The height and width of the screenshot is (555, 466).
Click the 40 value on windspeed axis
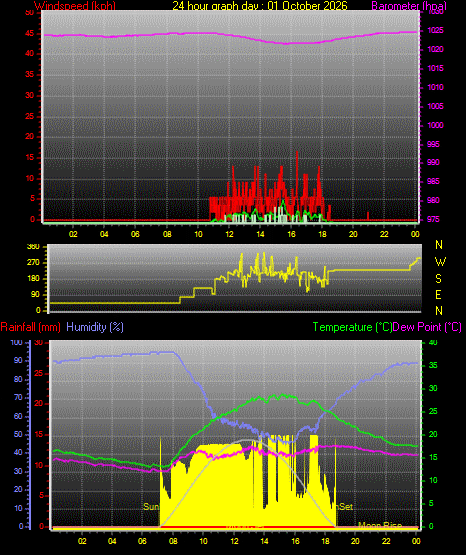pos(30,54)
